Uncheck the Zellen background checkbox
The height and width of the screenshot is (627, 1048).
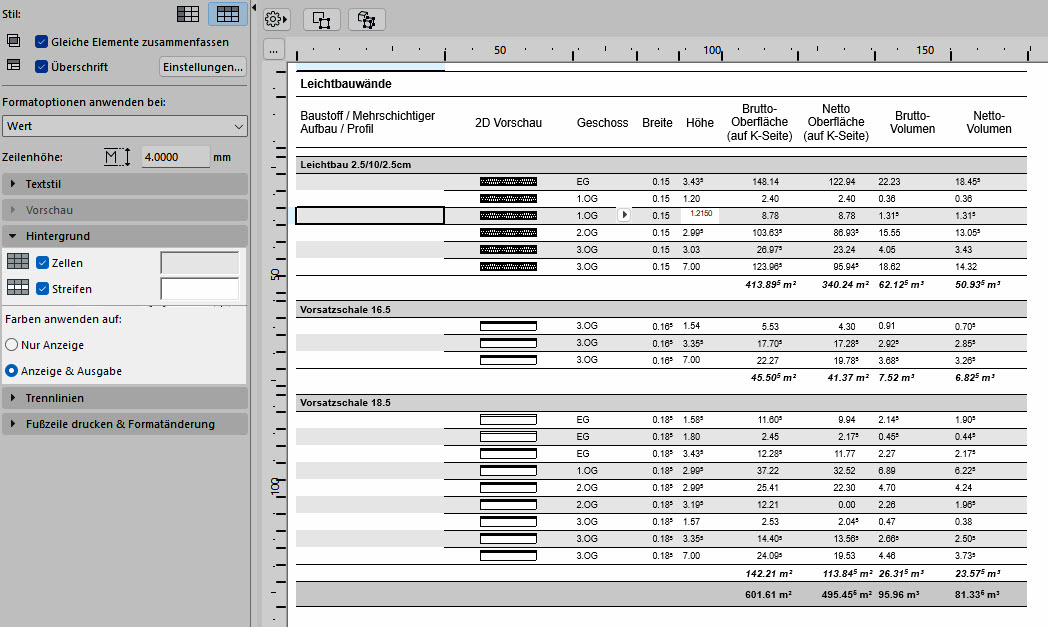[42, 263]
